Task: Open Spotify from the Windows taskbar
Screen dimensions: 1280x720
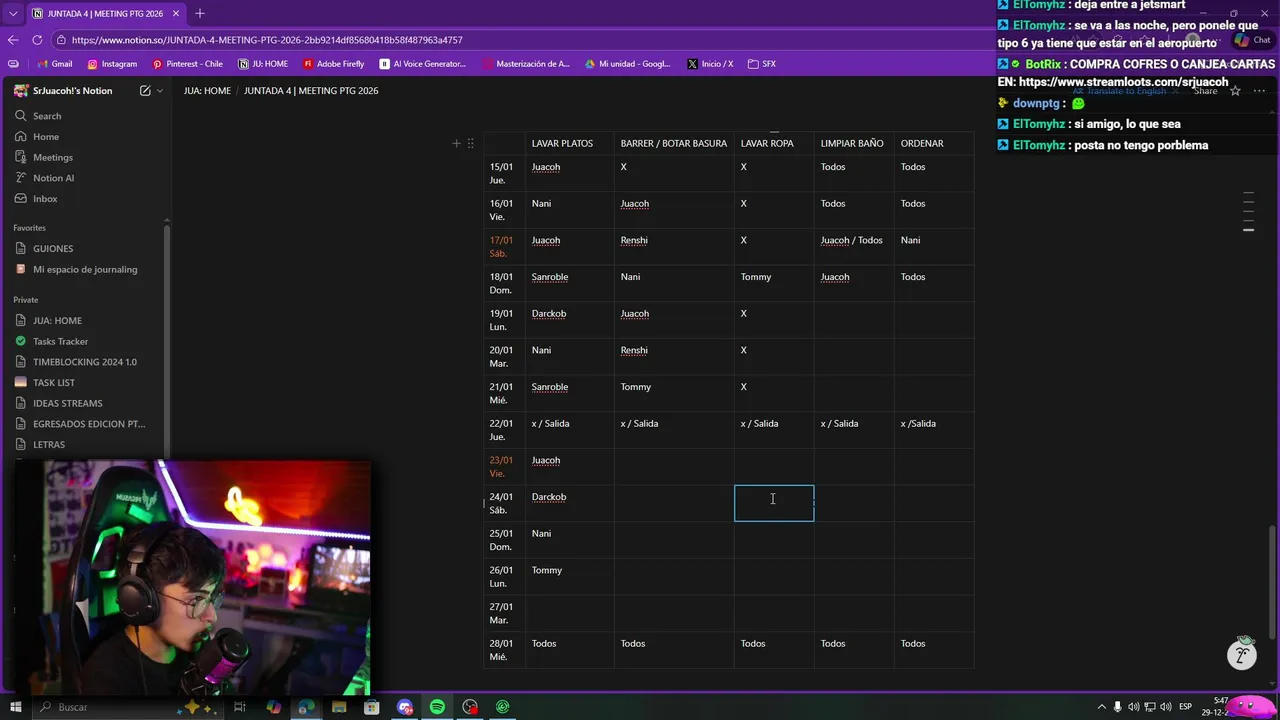Action: [x=437, y=707]
